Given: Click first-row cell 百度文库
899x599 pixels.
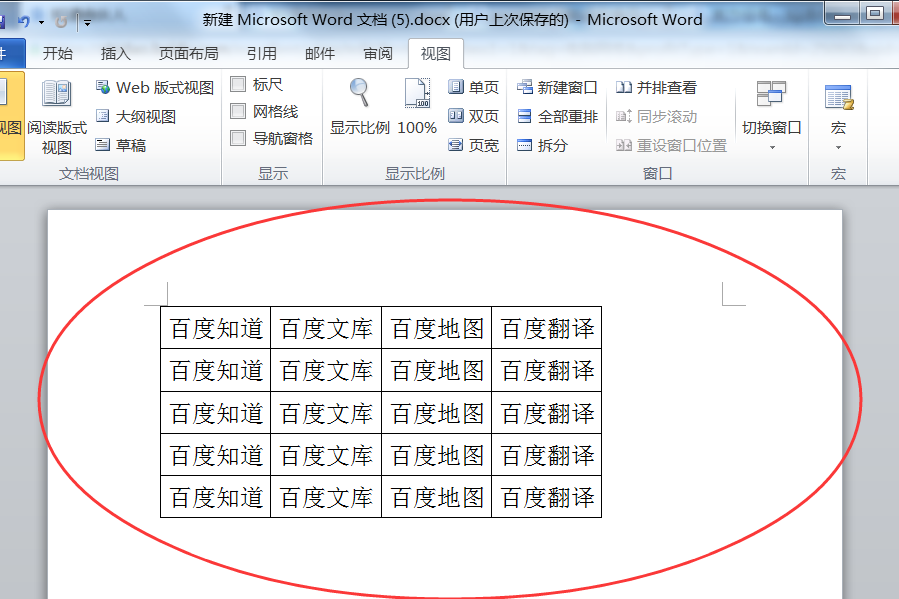Looking at the screenshot, I should click(x=326, y=328).
